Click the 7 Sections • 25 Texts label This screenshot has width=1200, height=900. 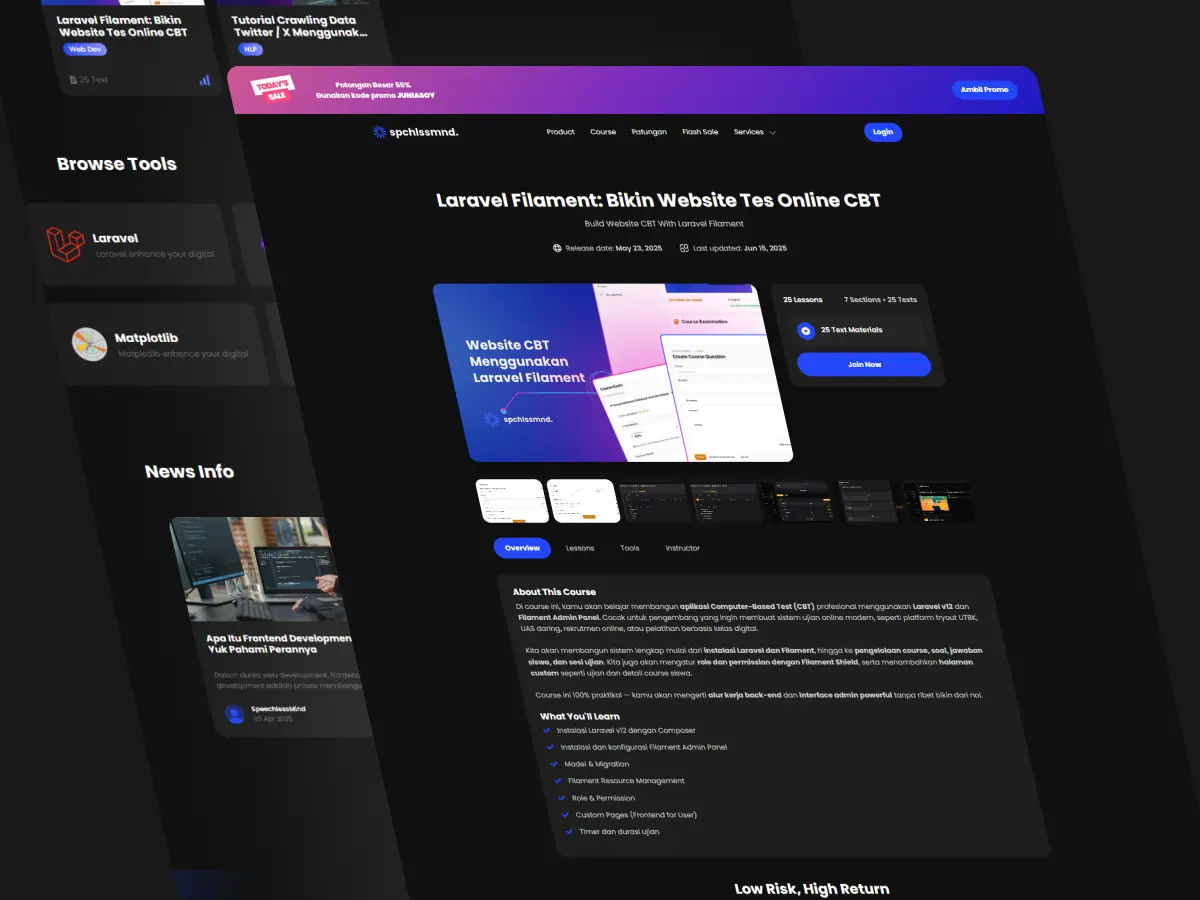[880, 300]
